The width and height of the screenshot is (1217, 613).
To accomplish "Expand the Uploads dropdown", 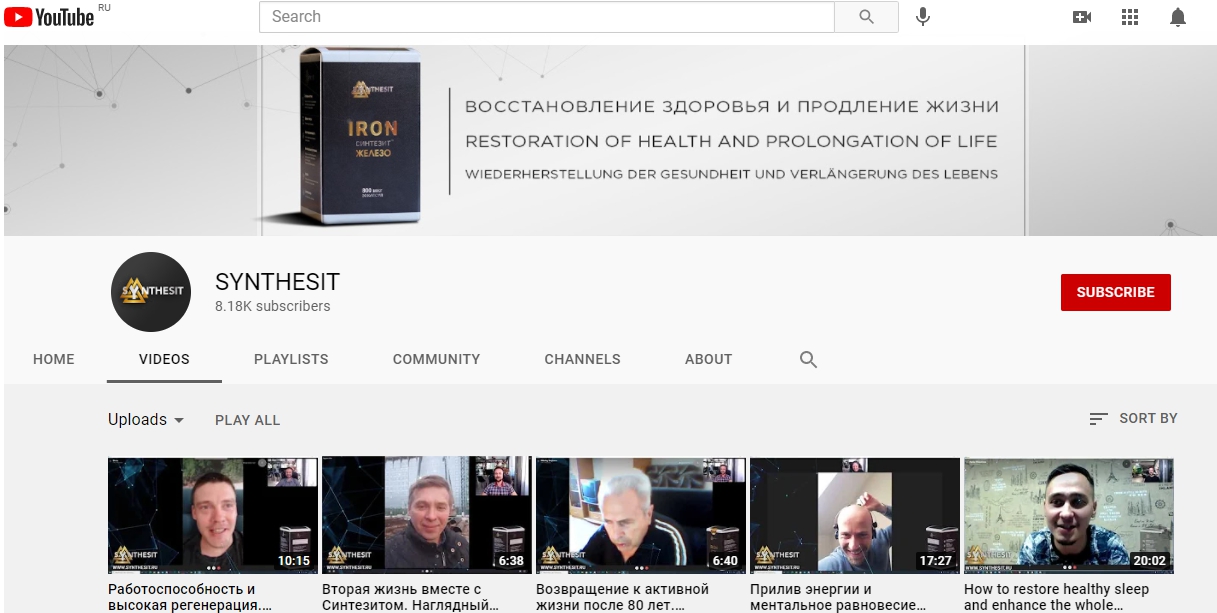I will click(x=146, y=420).
